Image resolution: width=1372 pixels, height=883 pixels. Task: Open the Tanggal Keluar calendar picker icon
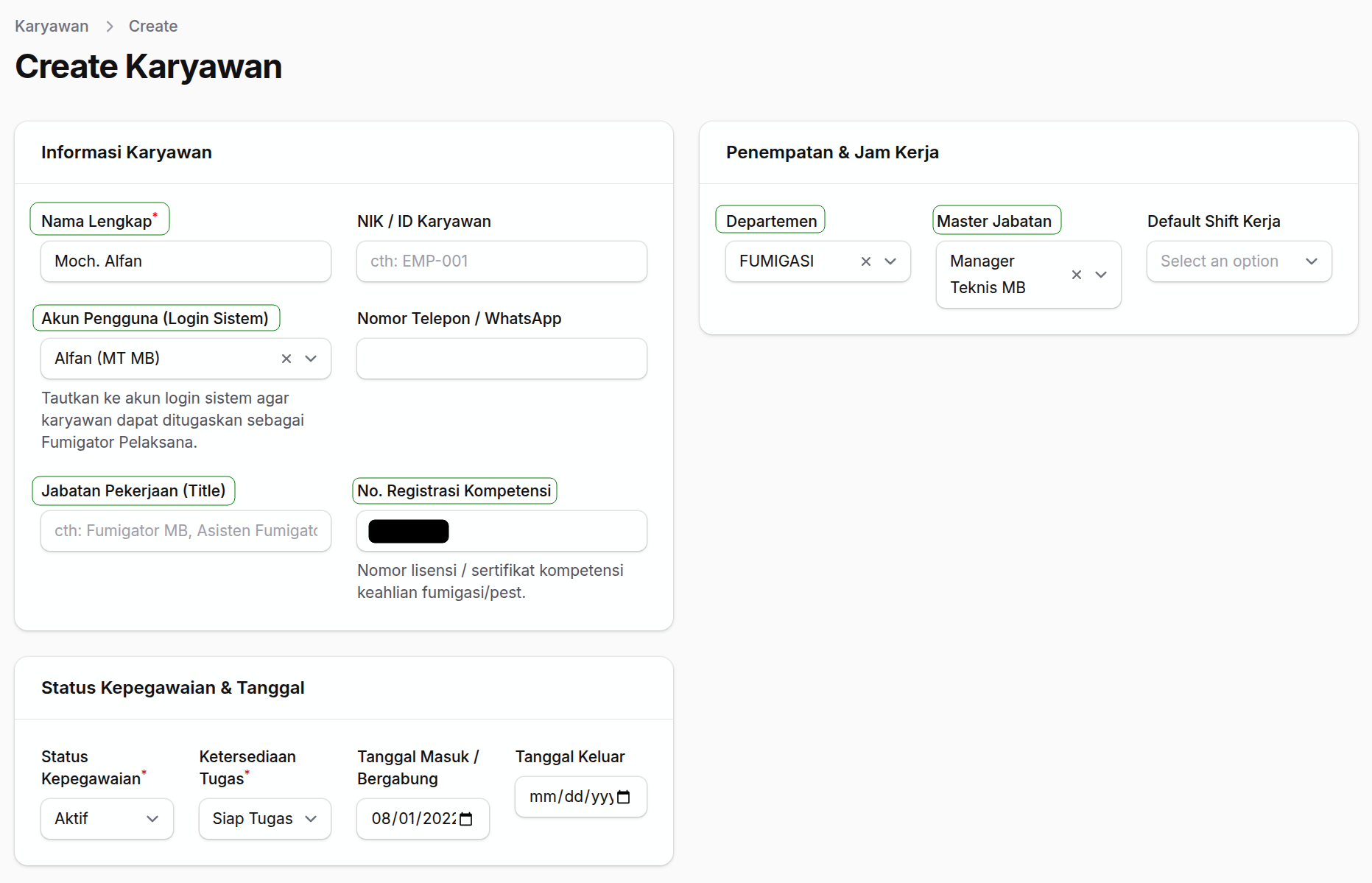(624, 797)
